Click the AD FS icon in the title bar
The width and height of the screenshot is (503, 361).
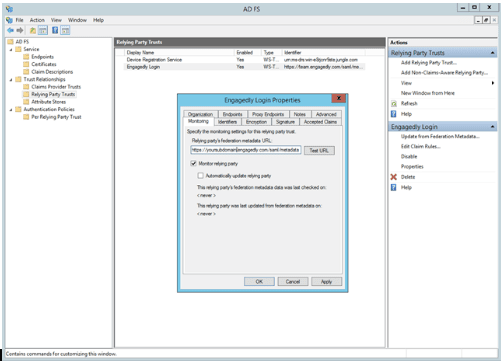[9, 9]
